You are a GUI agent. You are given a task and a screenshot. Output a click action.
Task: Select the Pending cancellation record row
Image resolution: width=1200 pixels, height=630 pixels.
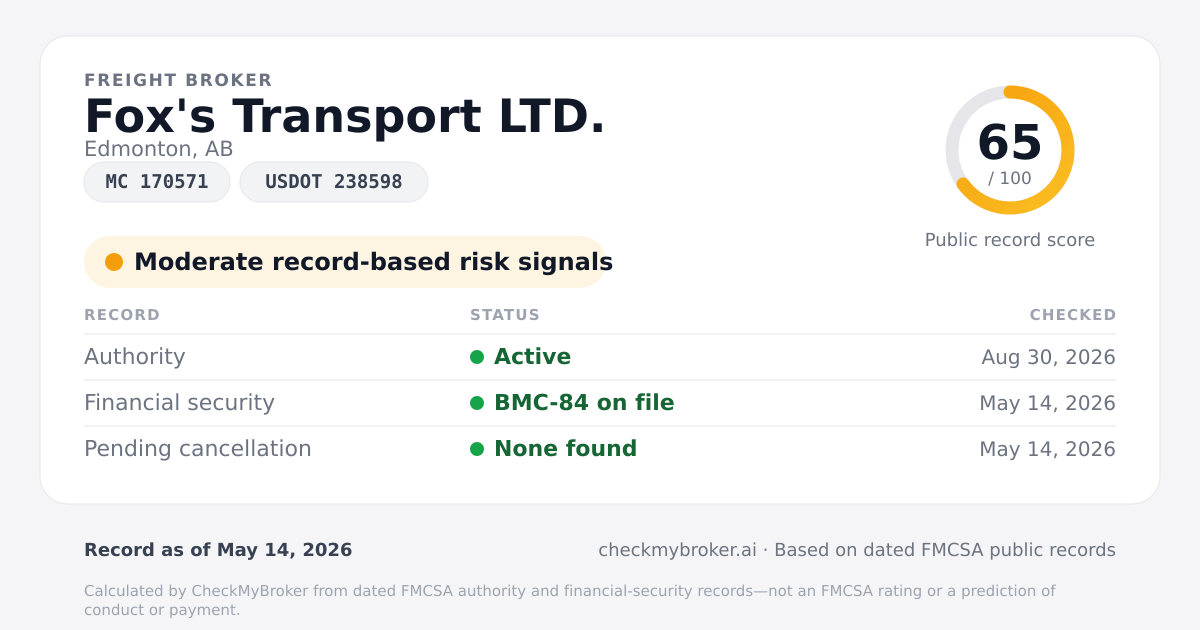600,449
